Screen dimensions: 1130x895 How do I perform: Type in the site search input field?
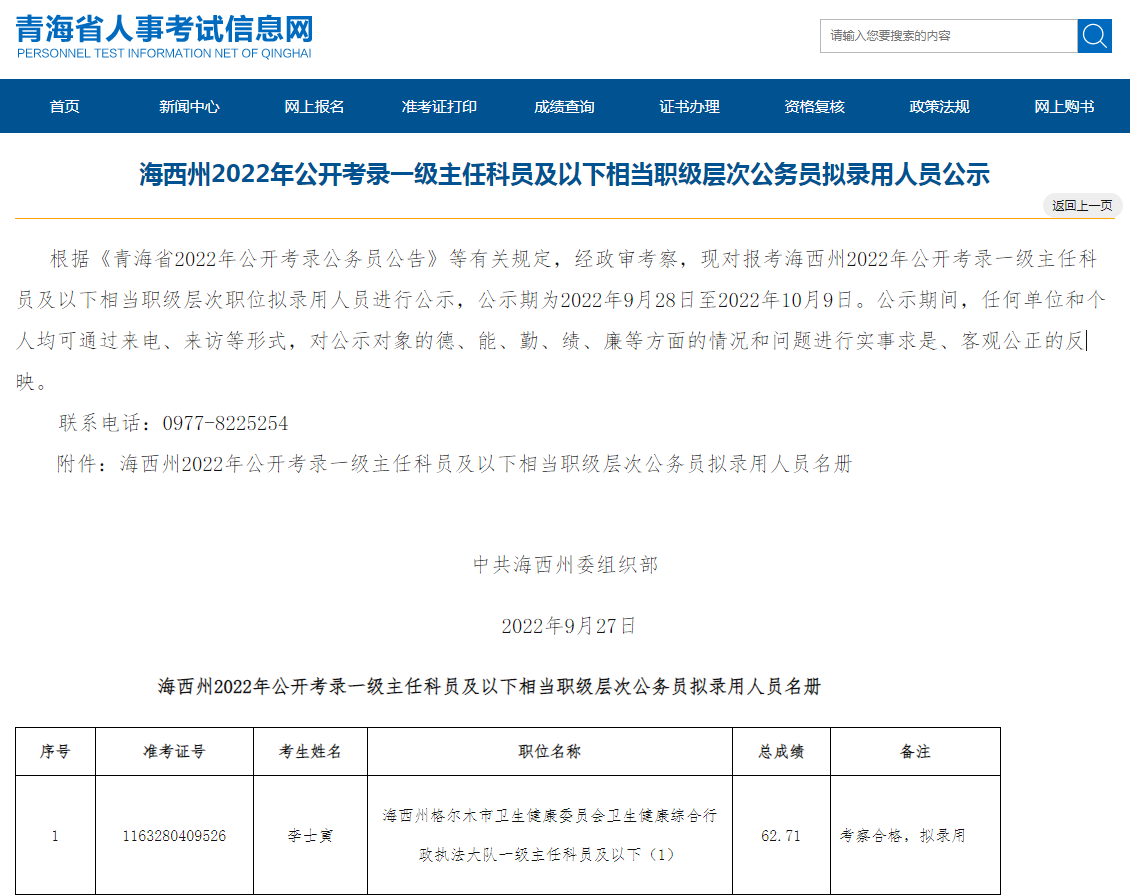947,36
